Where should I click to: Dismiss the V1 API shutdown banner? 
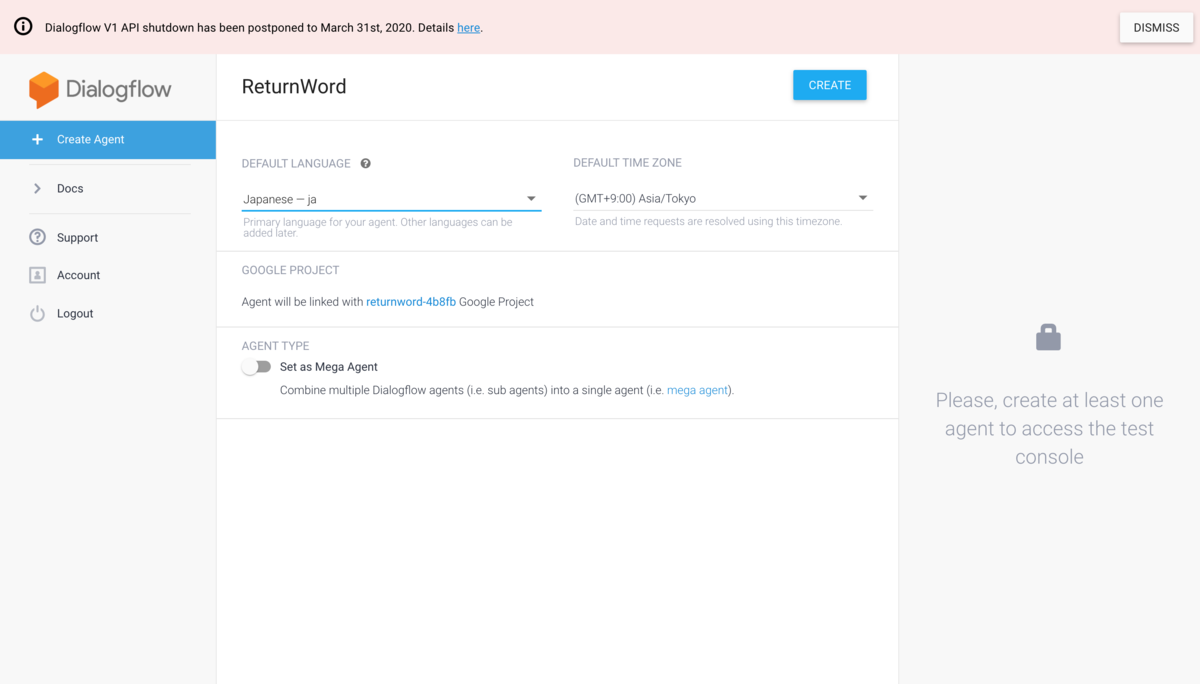pyautogui.click(x=1156, y=27)
